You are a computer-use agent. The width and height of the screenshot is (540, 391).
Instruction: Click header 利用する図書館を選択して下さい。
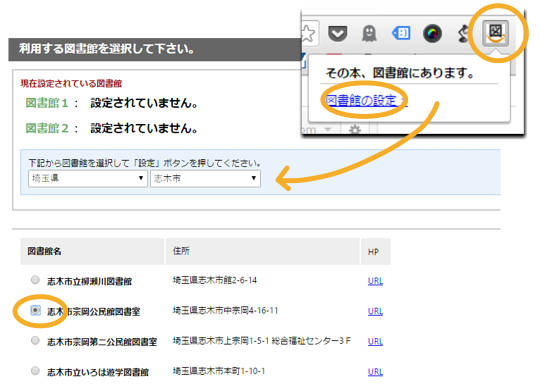pos(107,49)
